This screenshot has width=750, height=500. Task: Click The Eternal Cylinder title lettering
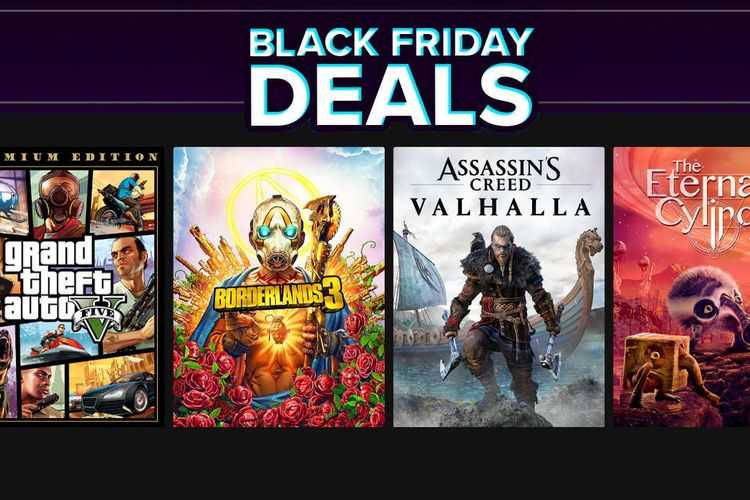click(698, 201)
